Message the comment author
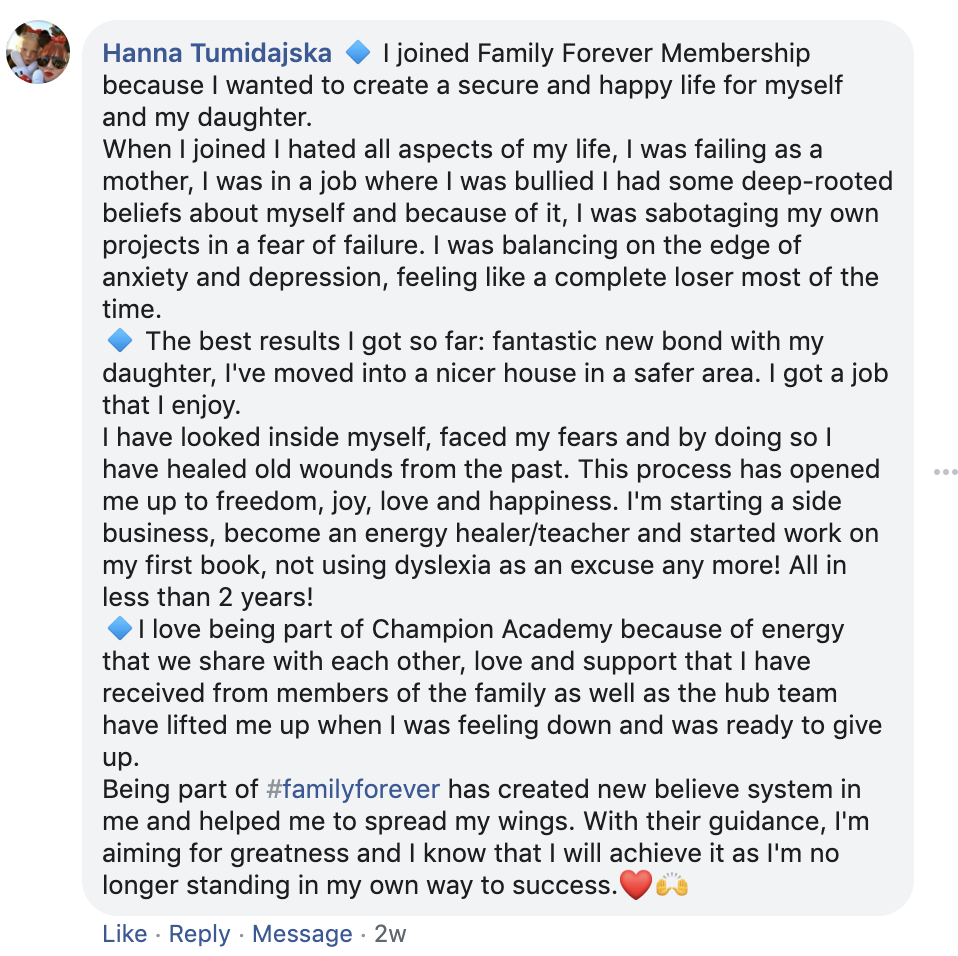 point(302,934)
